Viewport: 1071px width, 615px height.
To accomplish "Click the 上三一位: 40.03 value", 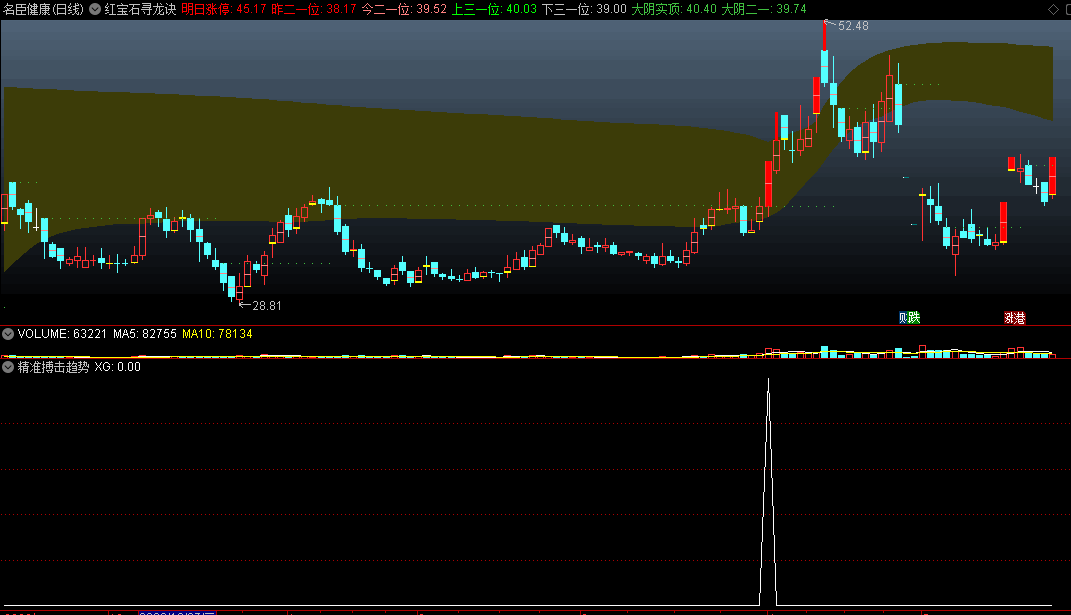I will coord(494,9).
